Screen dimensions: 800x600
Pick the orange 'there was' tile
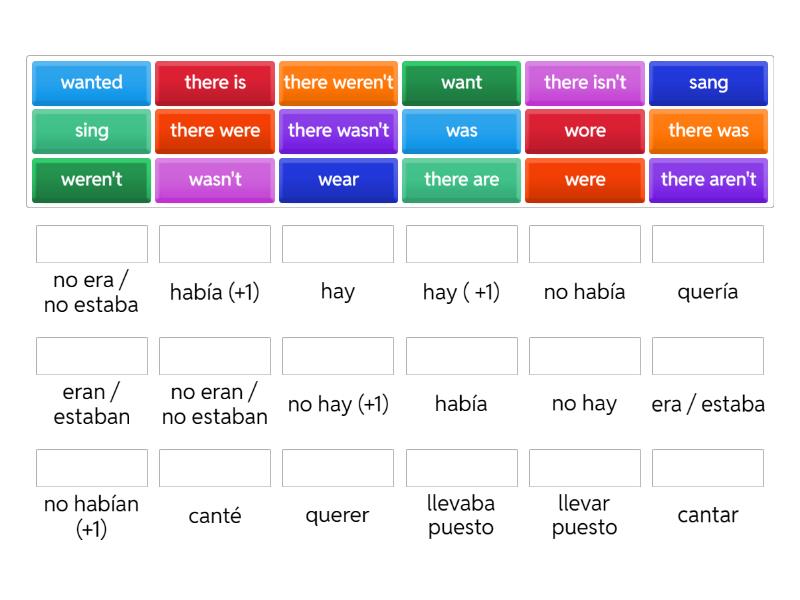click(x=708, y=131)
